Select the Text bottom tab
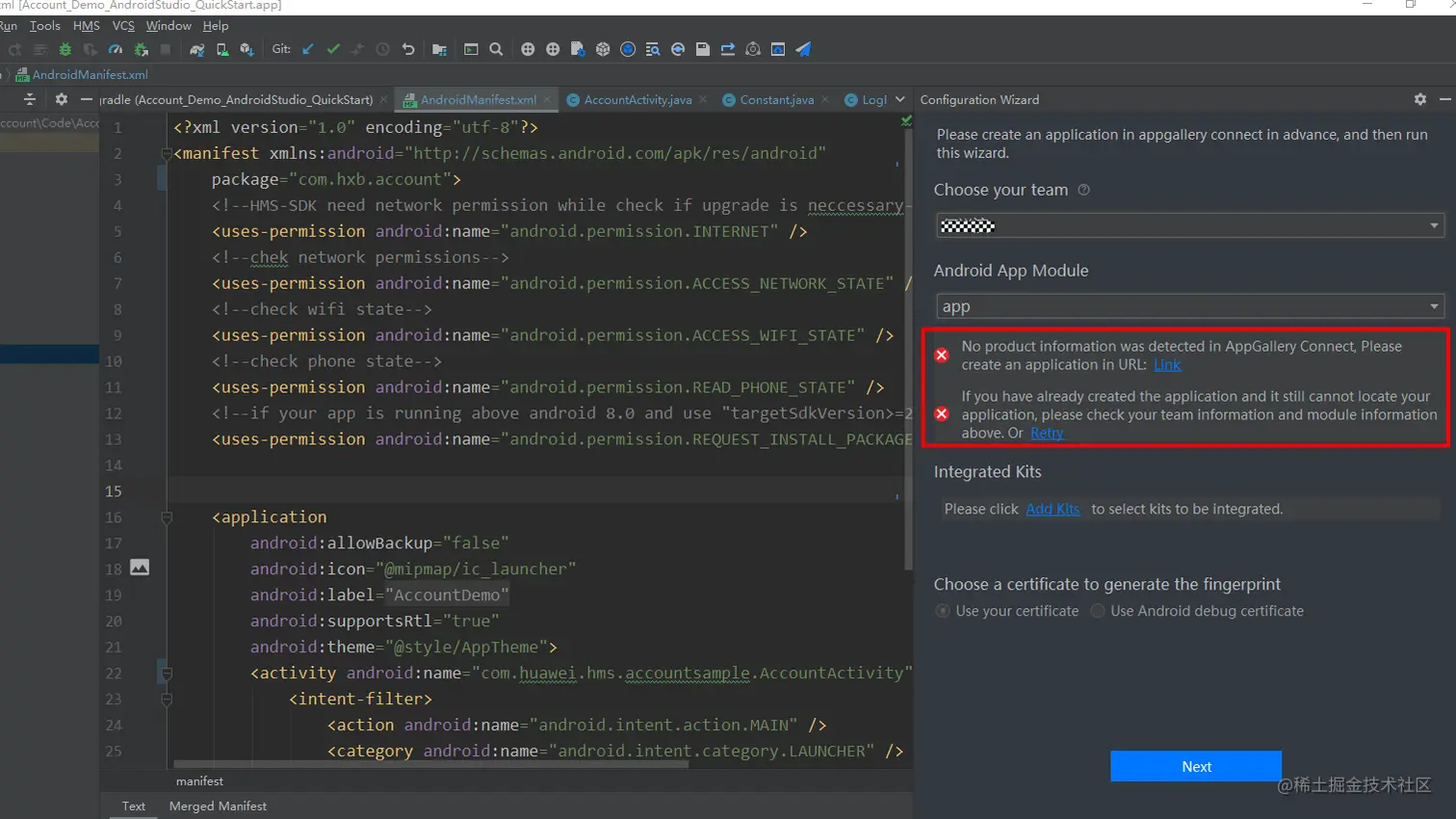 (134, 806)
